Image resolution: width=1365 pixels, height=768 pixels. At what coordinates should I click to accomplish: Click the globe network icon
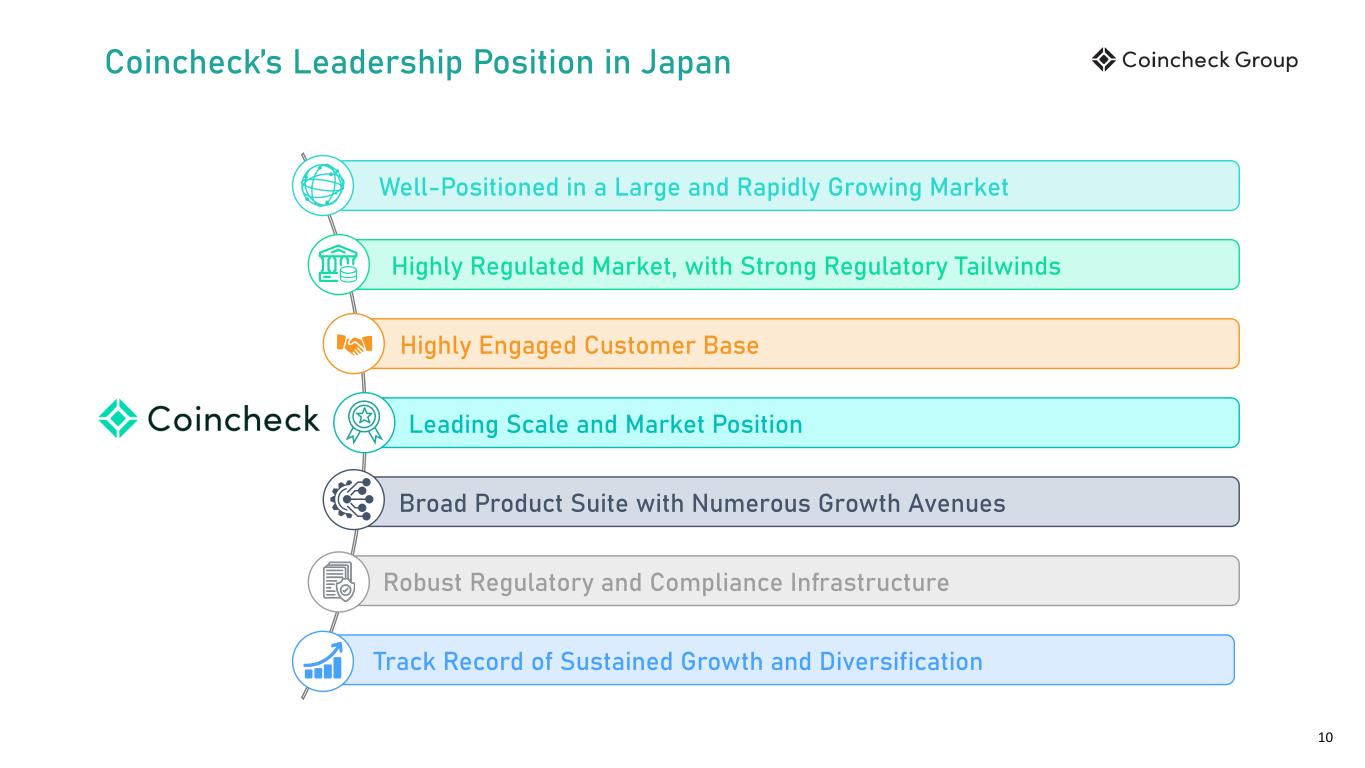[x=322, y=185]
